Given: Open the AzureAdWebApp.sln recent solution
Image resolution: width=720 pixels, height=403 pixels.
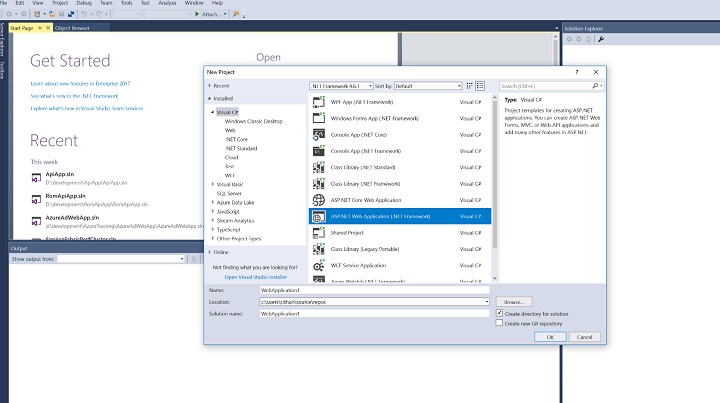Looking at the screenshot, I should click(72, 218).
